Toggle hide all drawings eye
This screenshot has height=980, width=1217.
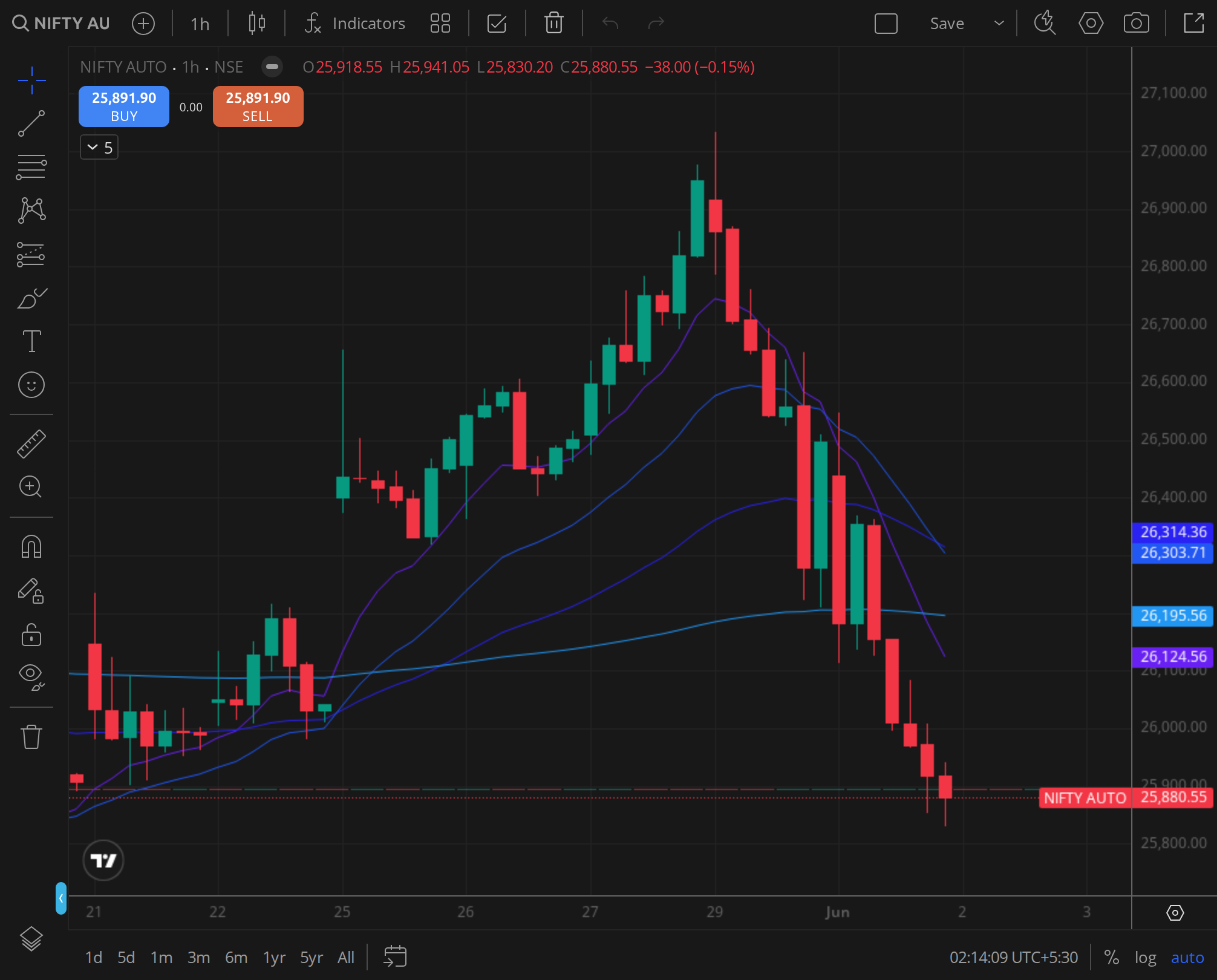click(31, 676)
